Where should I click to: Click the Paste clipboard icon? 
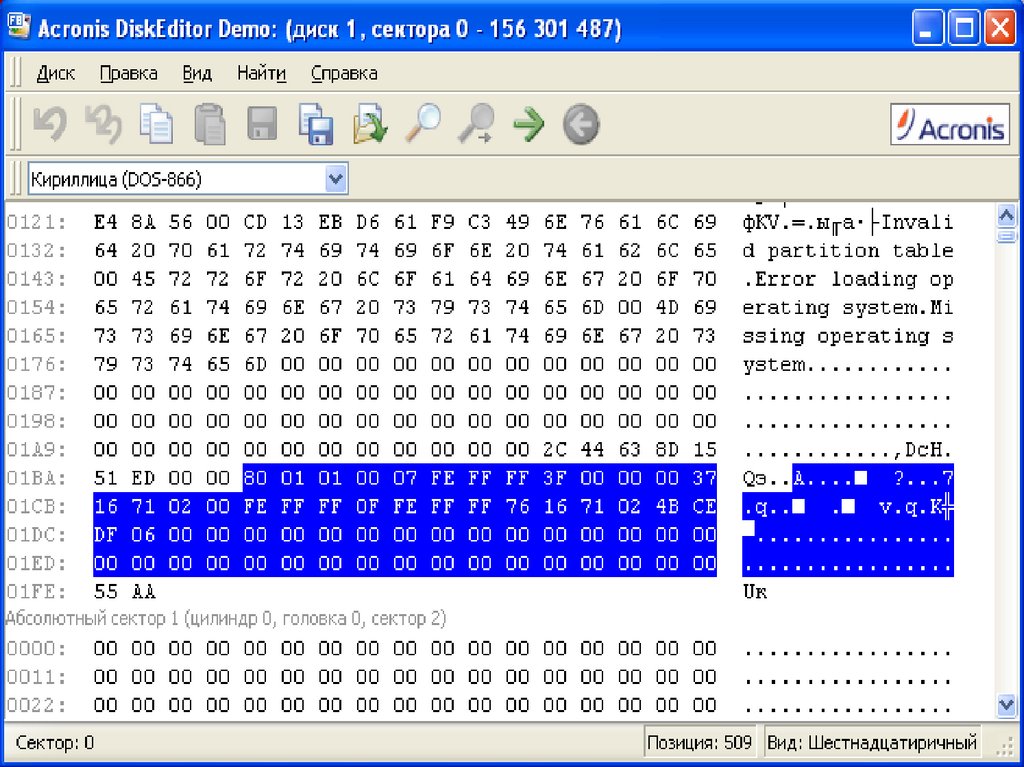[210, 123]
